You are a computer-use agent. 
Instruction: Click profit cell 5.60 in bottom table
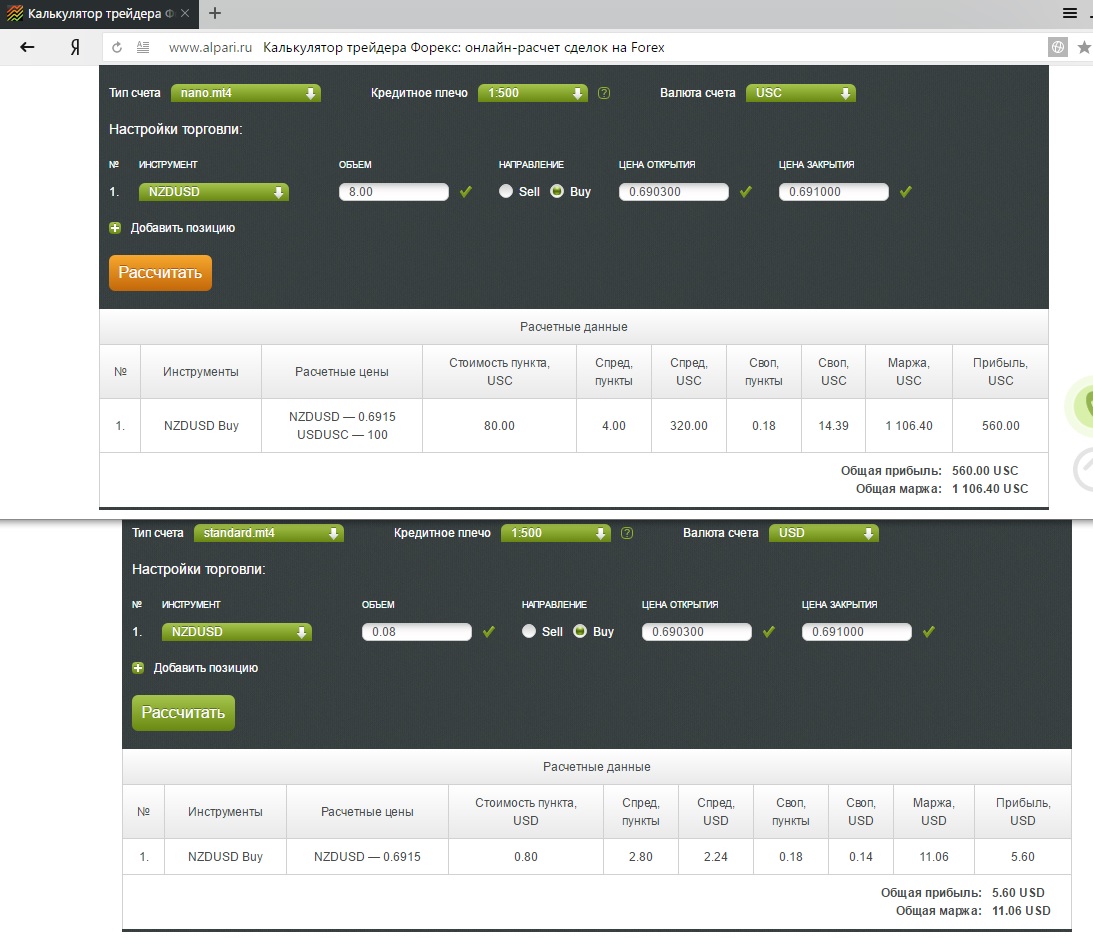[x=1023, y=856]
